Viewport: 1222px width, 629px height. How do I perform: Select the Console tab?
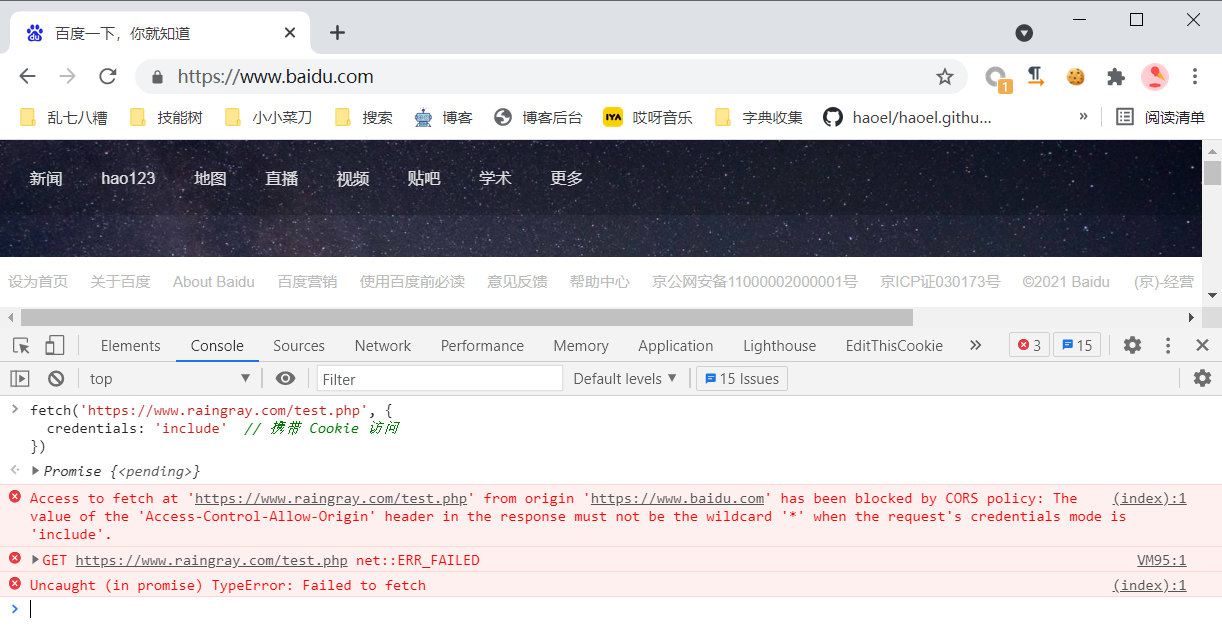tap(217, 345)
